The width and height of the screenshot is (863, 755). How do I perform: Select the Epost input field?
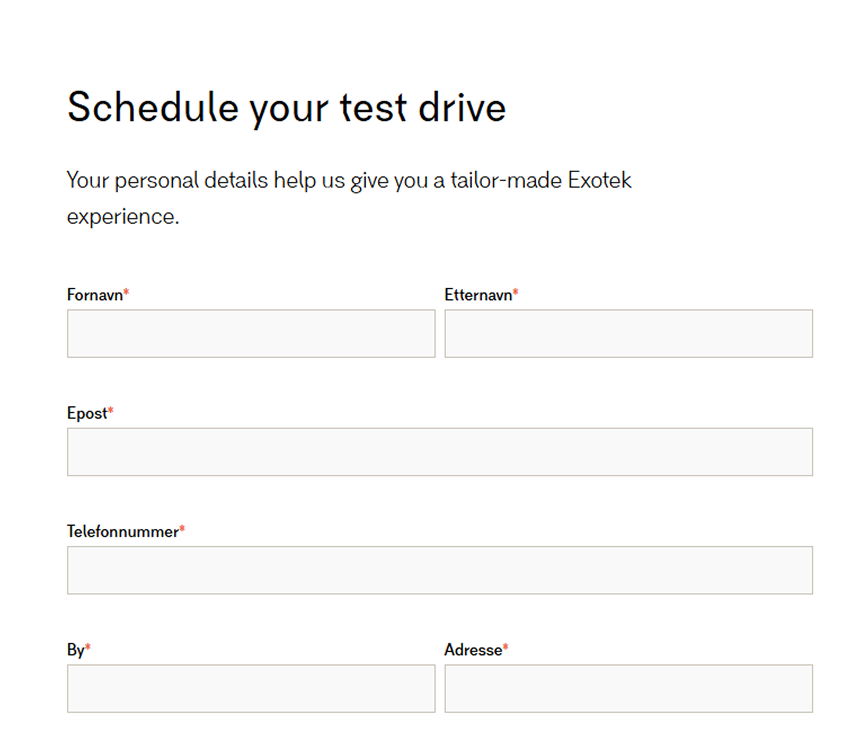coord(440,452)
